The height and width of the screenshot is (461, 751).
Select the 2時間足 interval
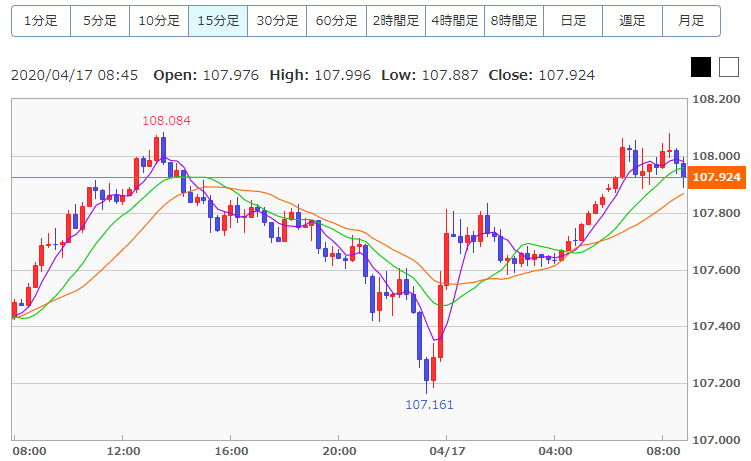coord(396,21)
